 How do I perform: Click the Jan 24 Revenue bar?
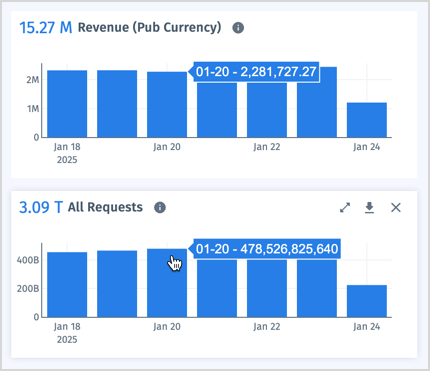[367, 120]
